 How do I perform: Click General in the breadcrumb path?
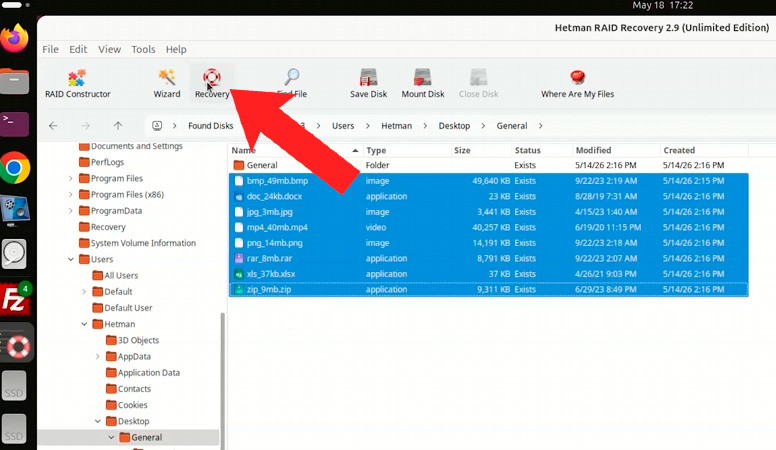pyautogui.click(x=512, y=126)
